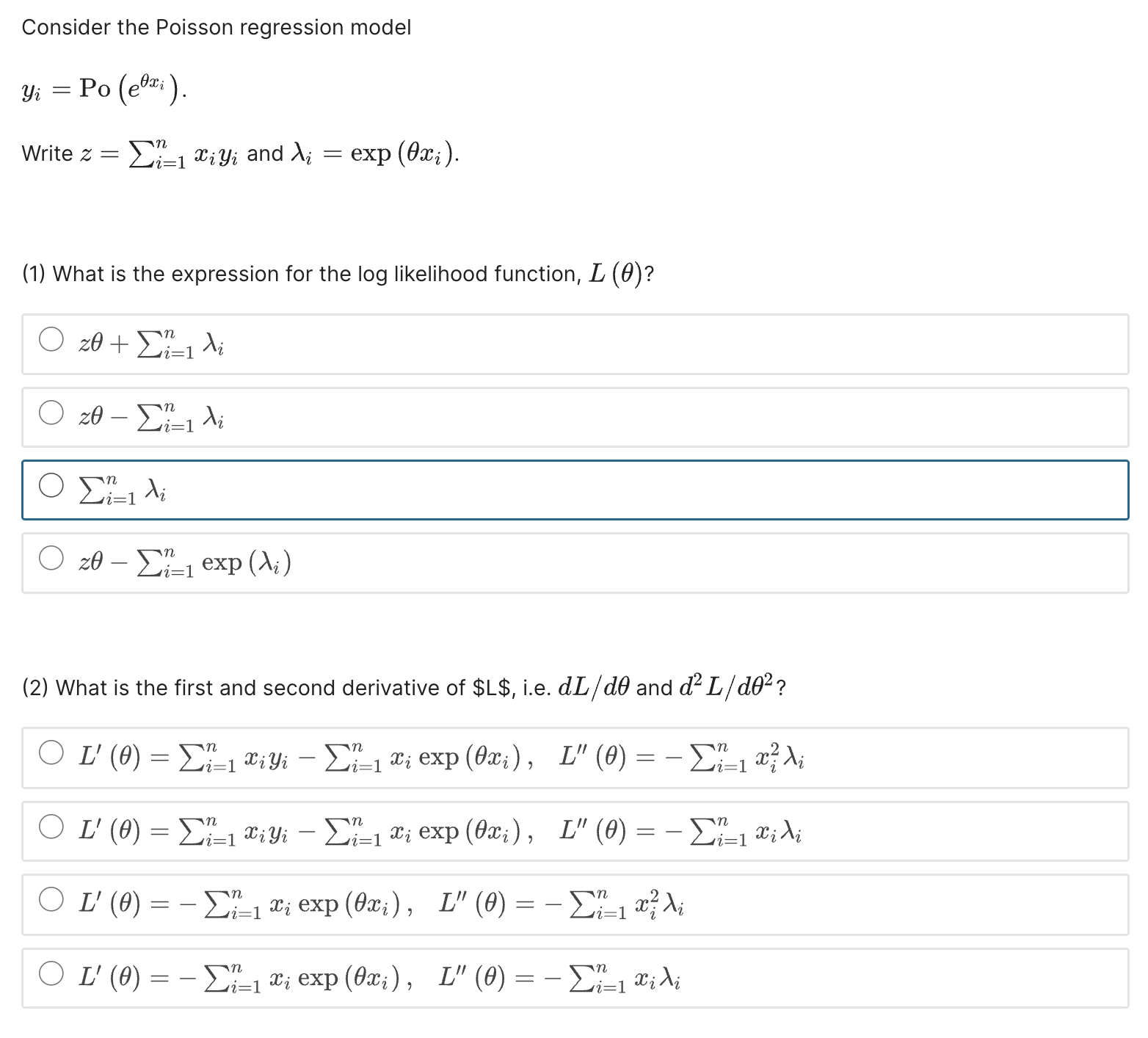Select option L′(θ) = −Σxᵢ exp(θxᵢ) with xᵢ²λᵢ
Image resolution: width=1148 pixels, height=1038 pixels.
[51, 902]
